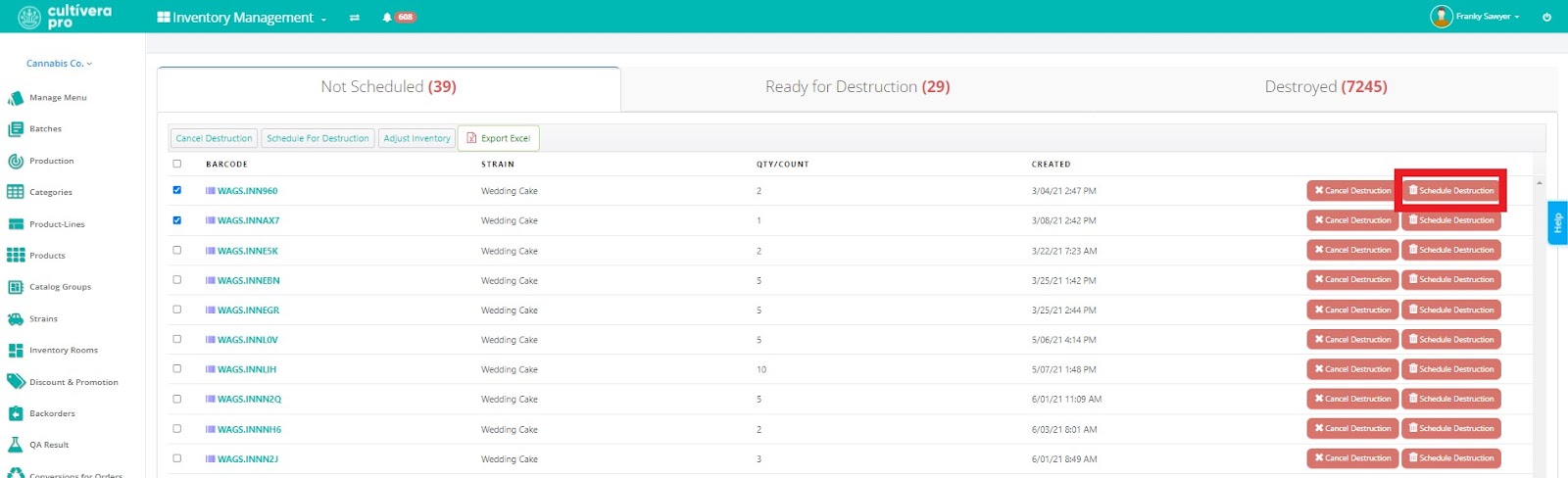1568x478 pixels.
Task: Sort by the CREATED column header
Action: click(x=1051, y=165)
